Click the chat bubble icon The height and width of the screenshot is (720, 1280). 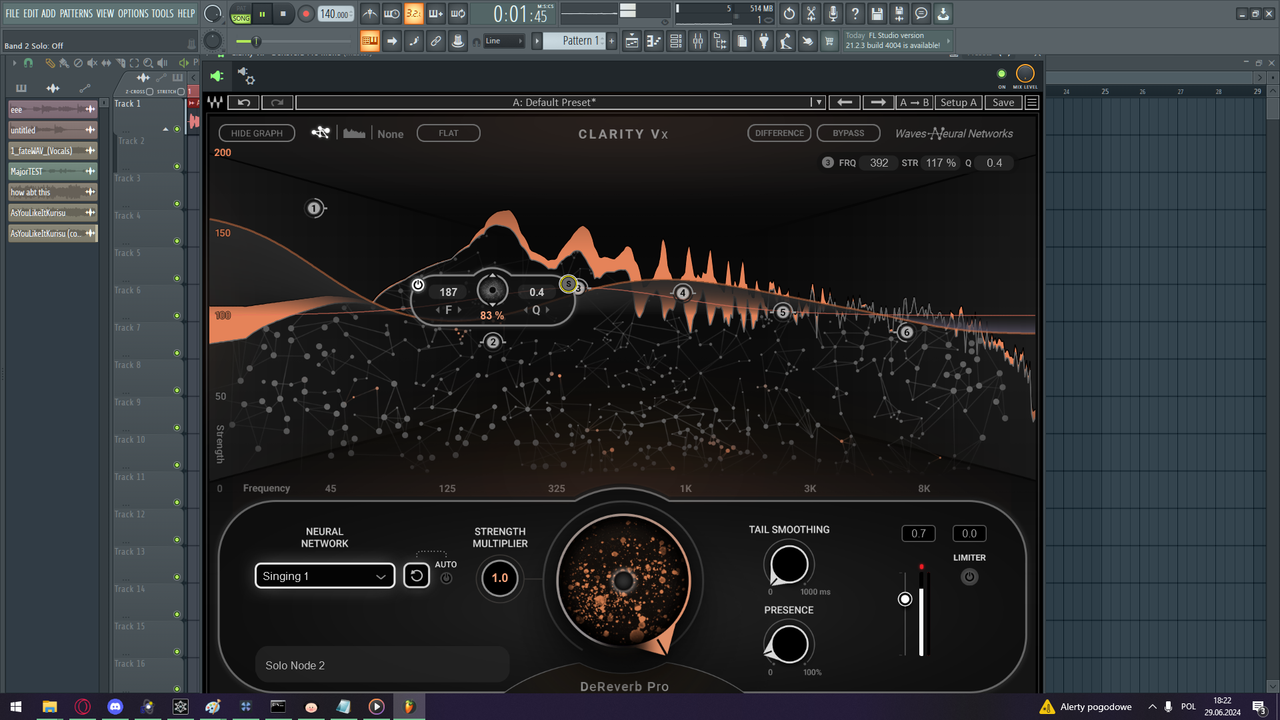coord(921,14)
